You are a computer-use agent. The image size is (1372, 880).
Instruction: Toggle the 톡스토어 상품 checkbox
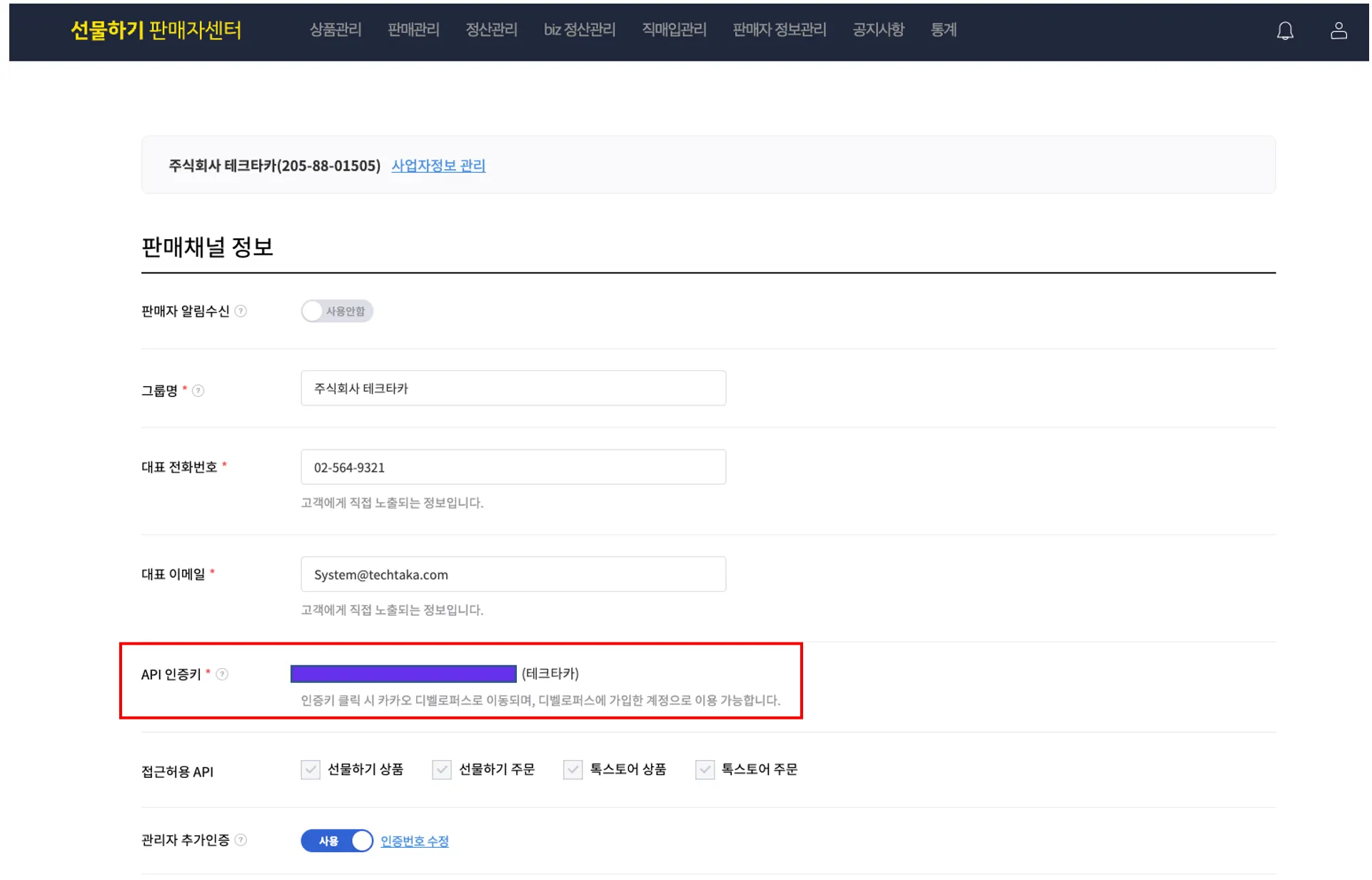tap(572, 769)
